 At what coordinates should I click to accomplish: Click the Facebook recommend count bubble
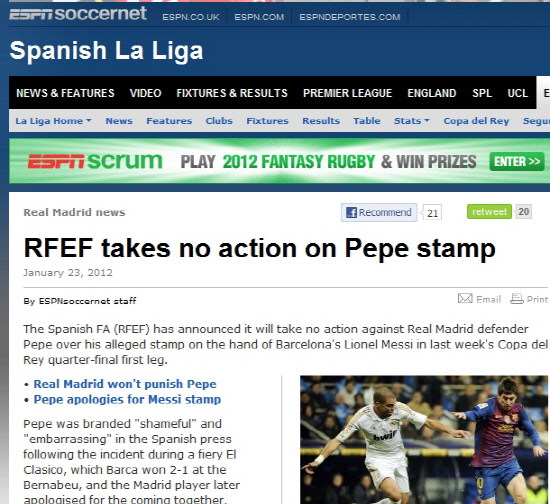(432, 213)
